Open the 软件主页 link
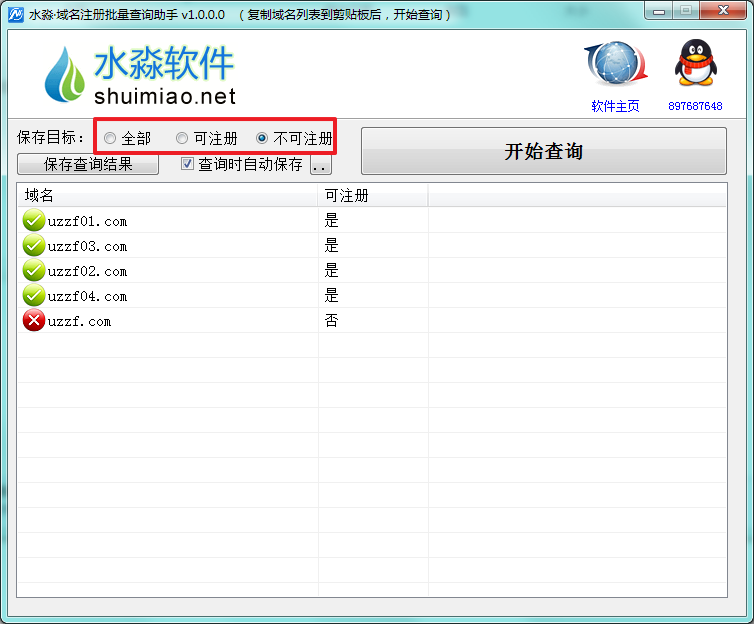 [616, 106]
